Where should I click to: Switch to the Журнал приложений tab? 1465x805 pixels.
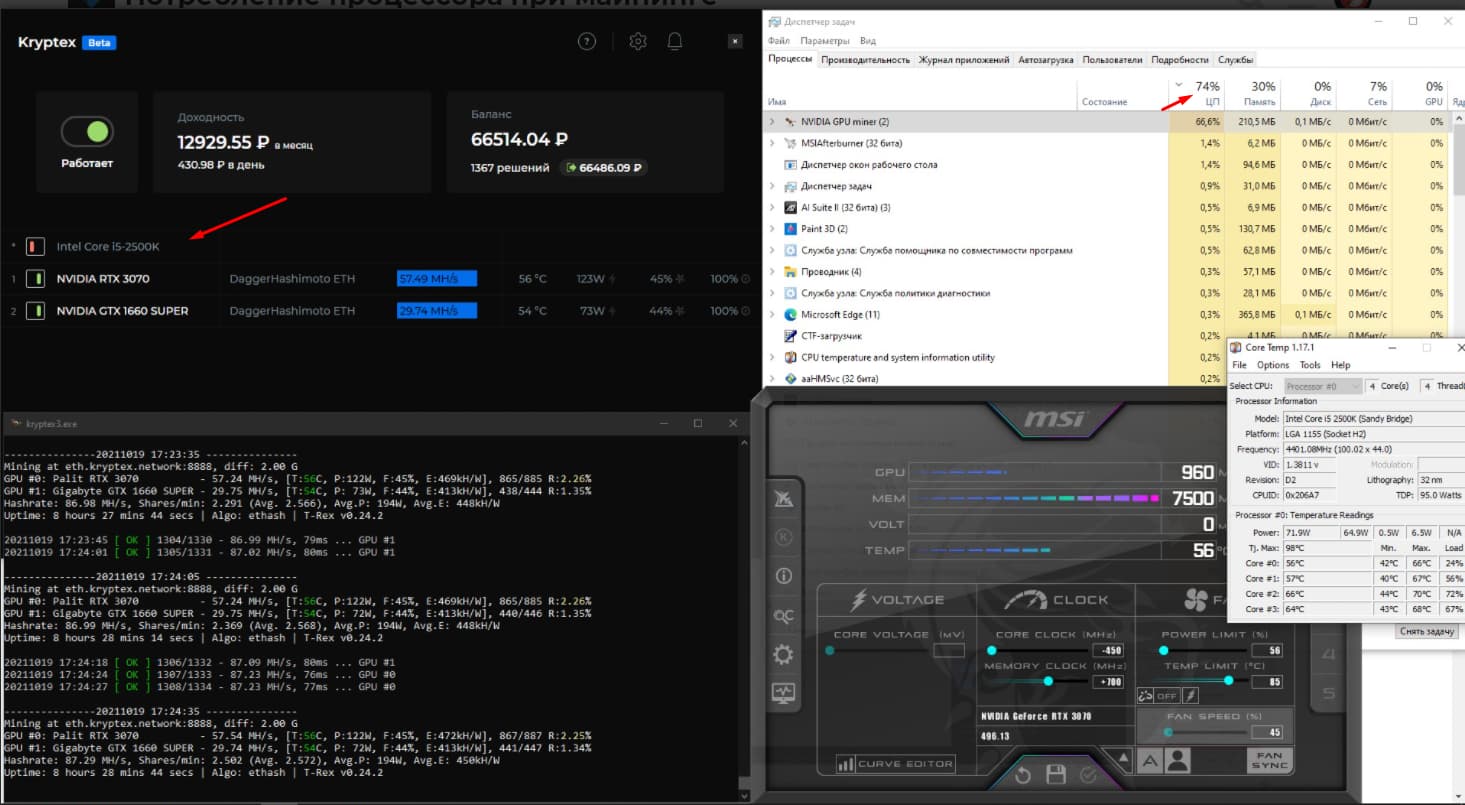pyautogui.click(x=964, y=60)
